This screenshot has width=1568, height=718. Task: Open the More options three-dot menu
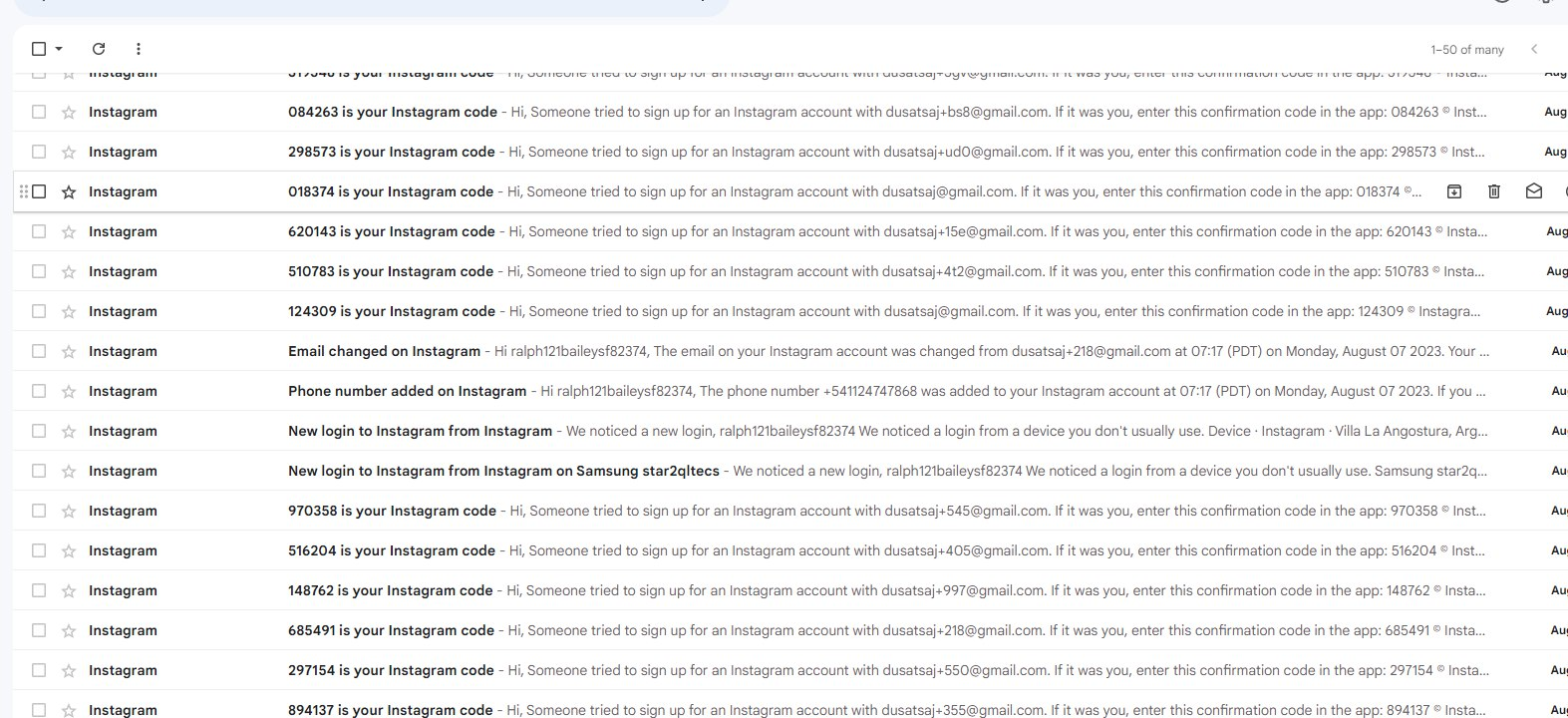click(139, 49)
